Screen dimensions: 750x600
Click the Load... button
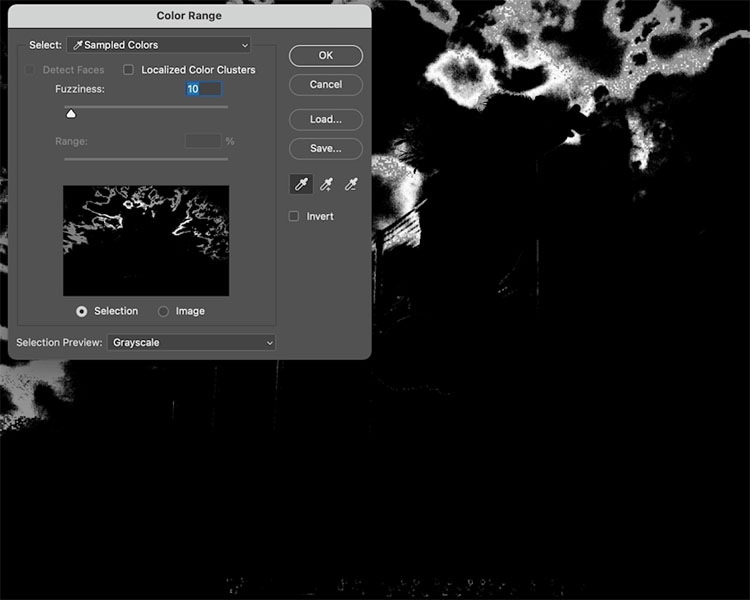(x=326, y=119)
